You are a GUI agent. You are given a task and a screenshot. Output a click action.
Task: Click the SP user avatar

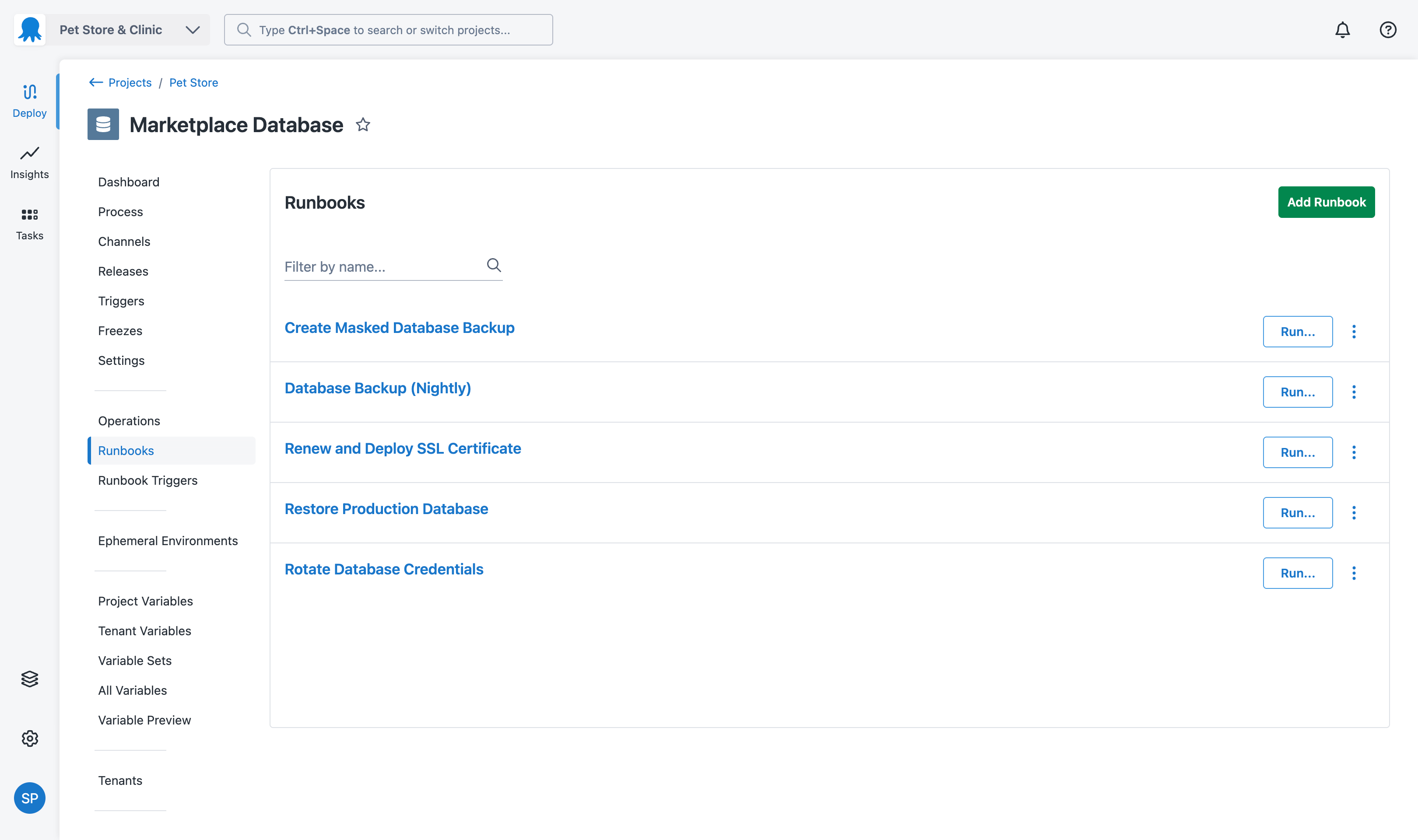coord(29,798)
